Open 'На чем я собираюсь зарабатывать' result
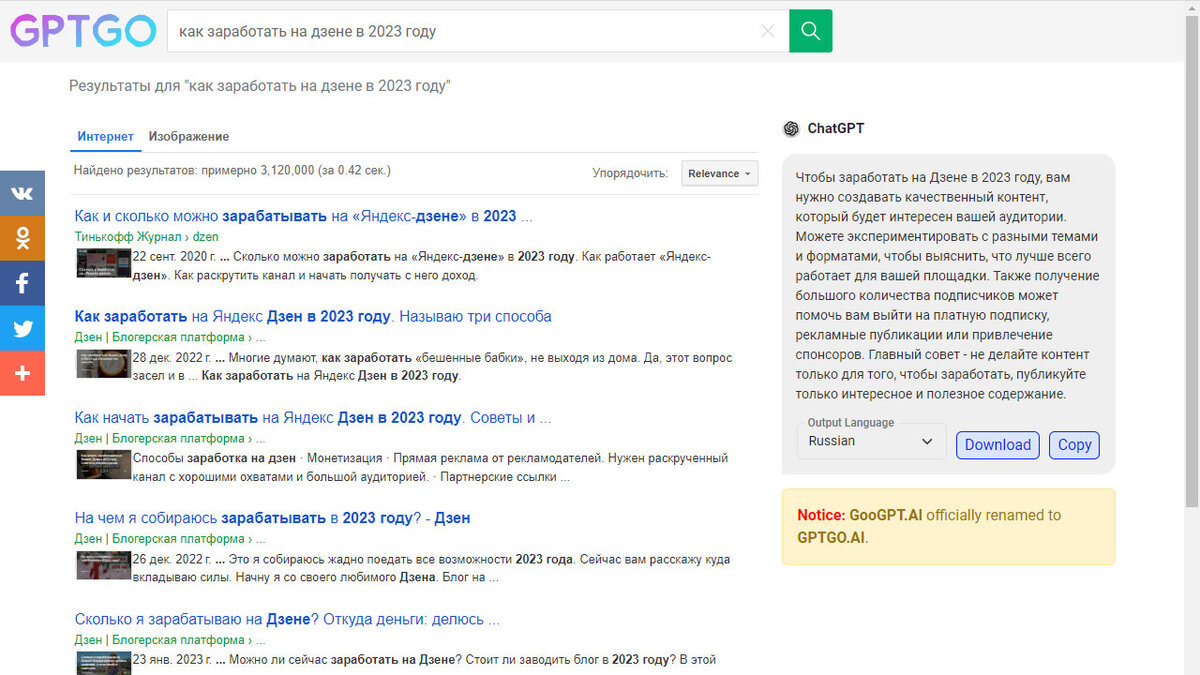 tap(272, 518)
